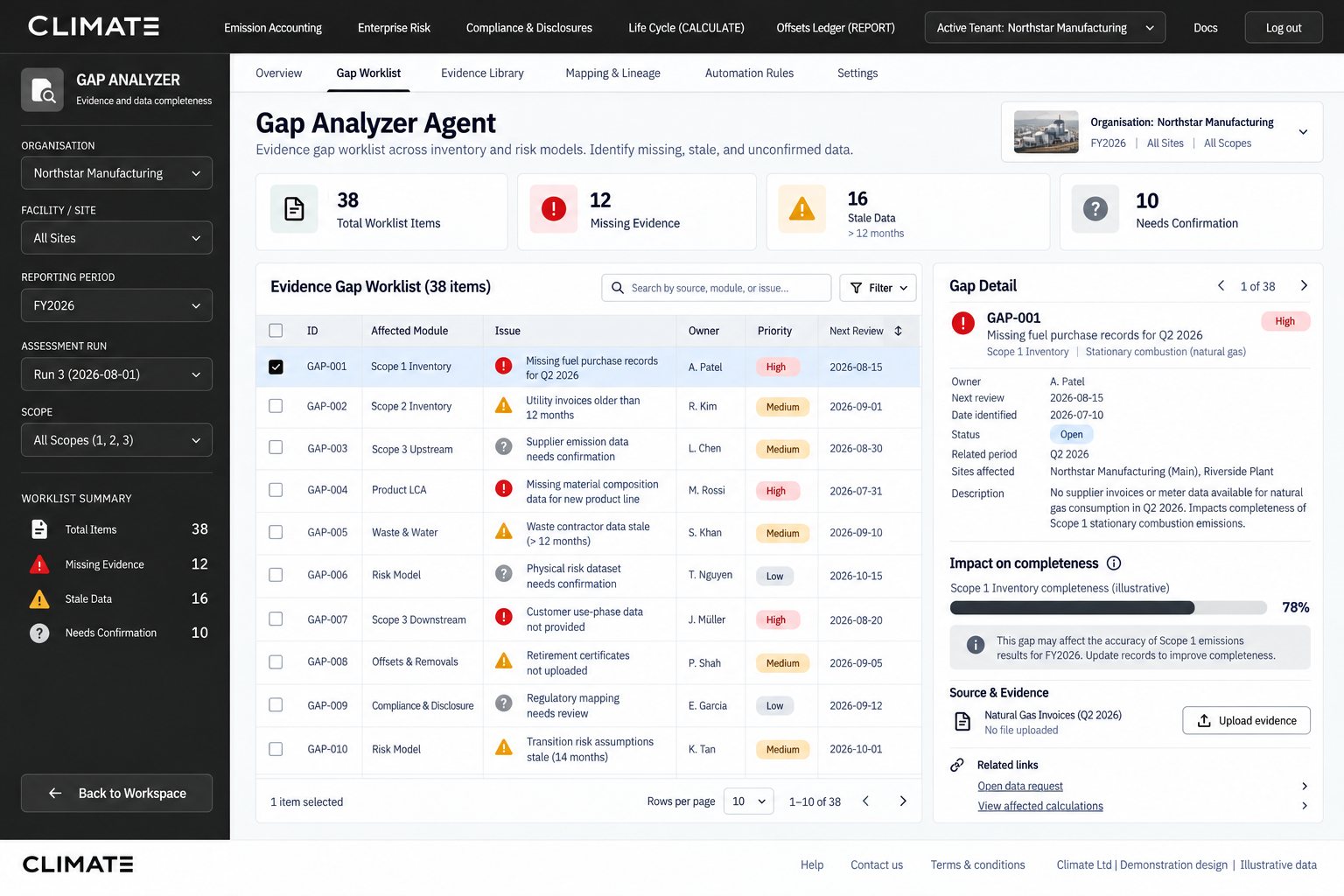
Task: Click the red alert icon in GAP-004 row
Action: click(x=504, y=488)
